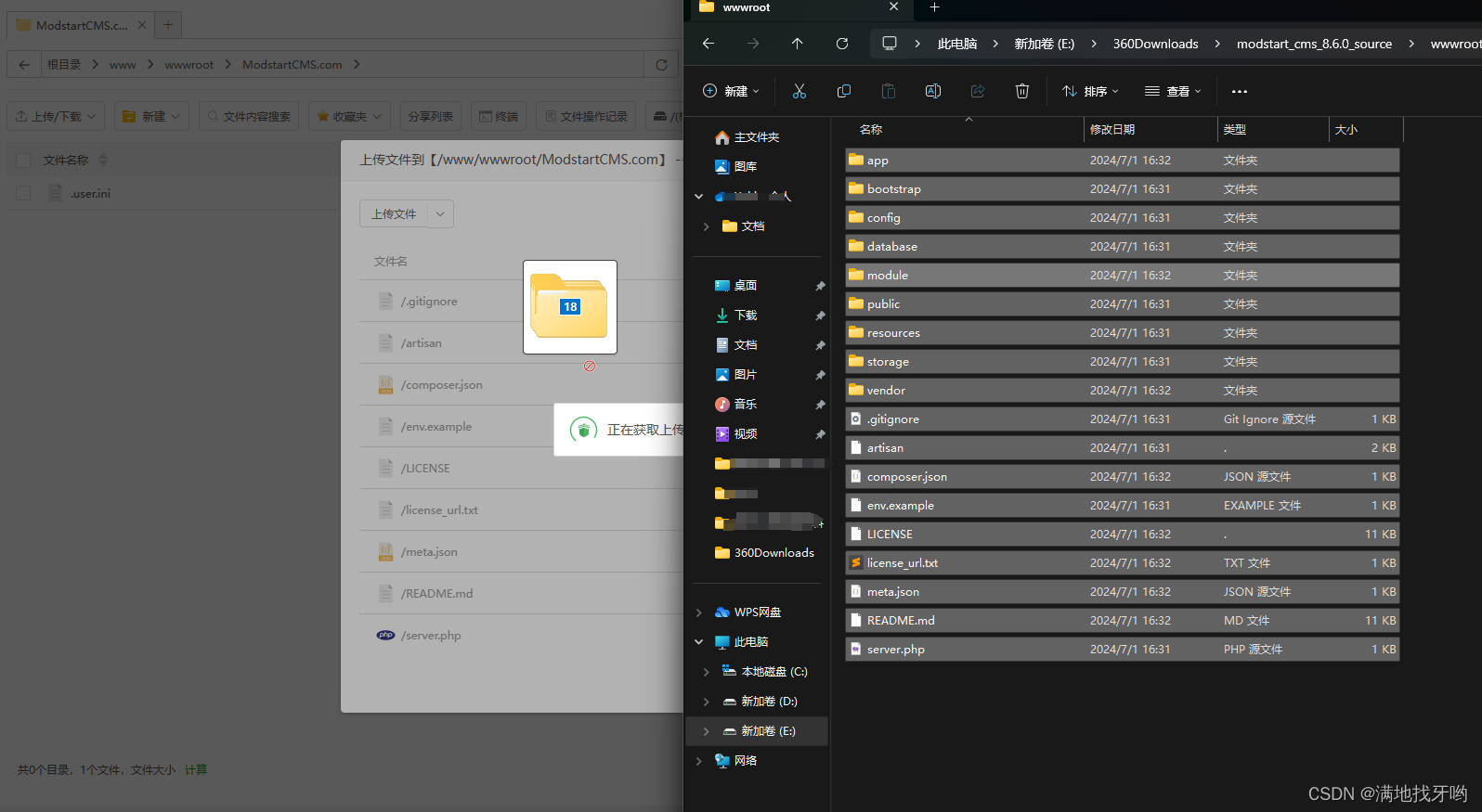1482x812 pixels.
Task: Click the 上传文件 button
Action: coord(394,214)
